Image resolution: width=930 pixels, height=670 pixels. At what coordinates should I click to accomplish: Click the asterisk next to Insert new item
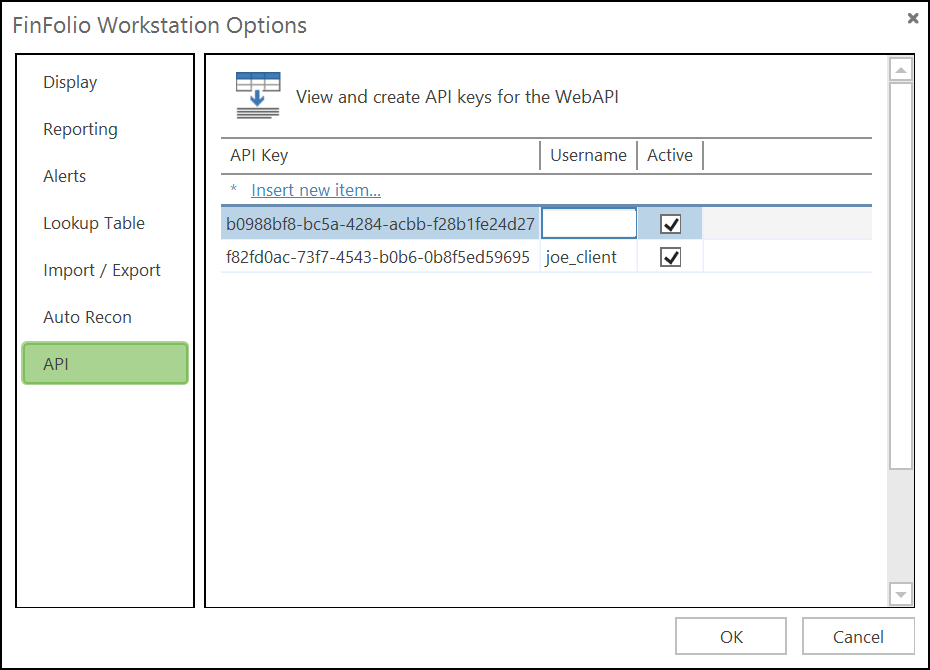point(232,190)
